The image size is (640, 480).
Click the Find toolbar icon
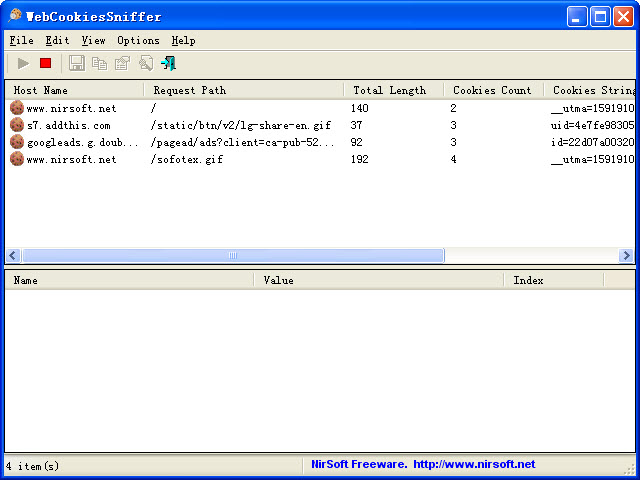145,63
